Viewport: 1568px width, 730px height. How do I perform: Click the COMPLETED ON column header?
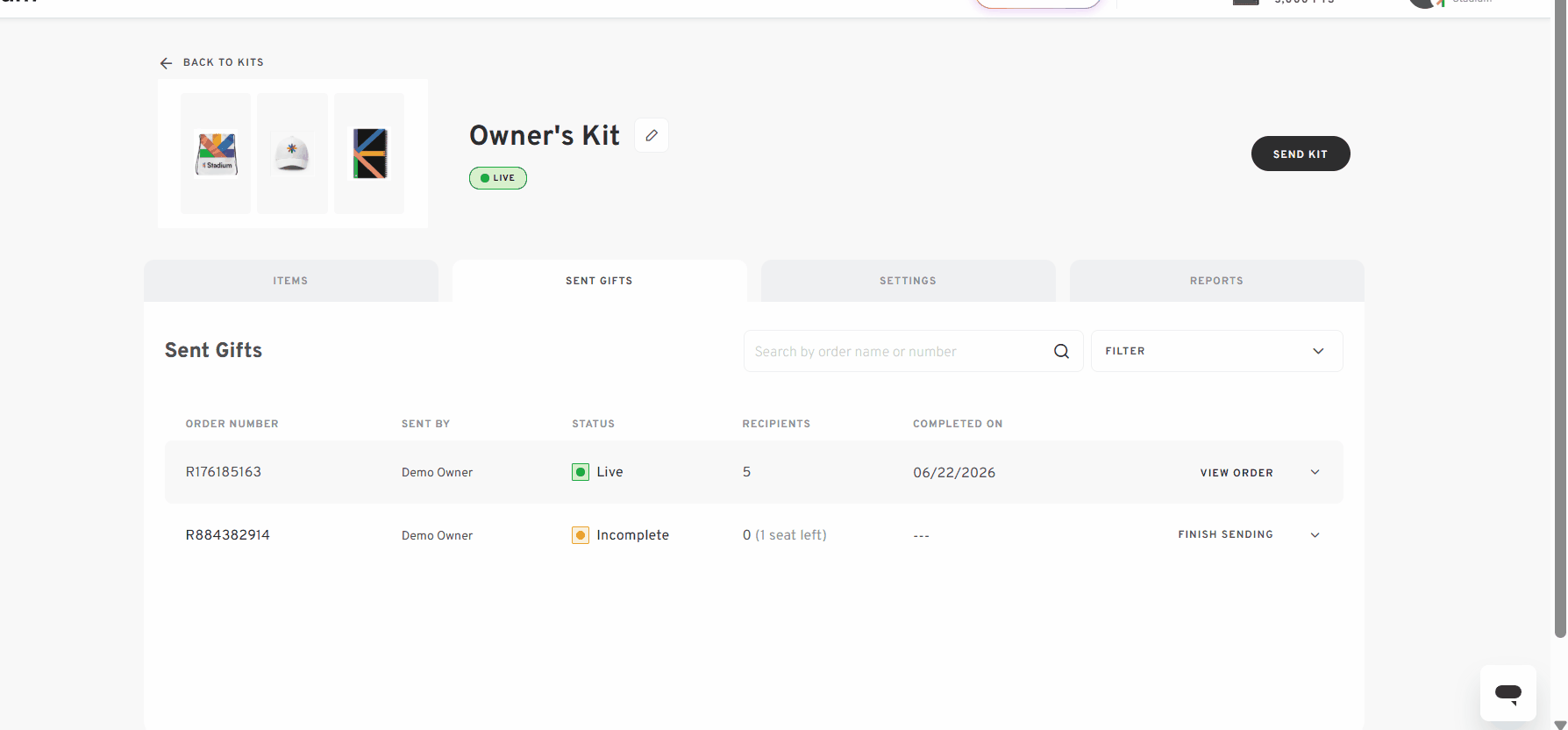(x=958, y=424)
